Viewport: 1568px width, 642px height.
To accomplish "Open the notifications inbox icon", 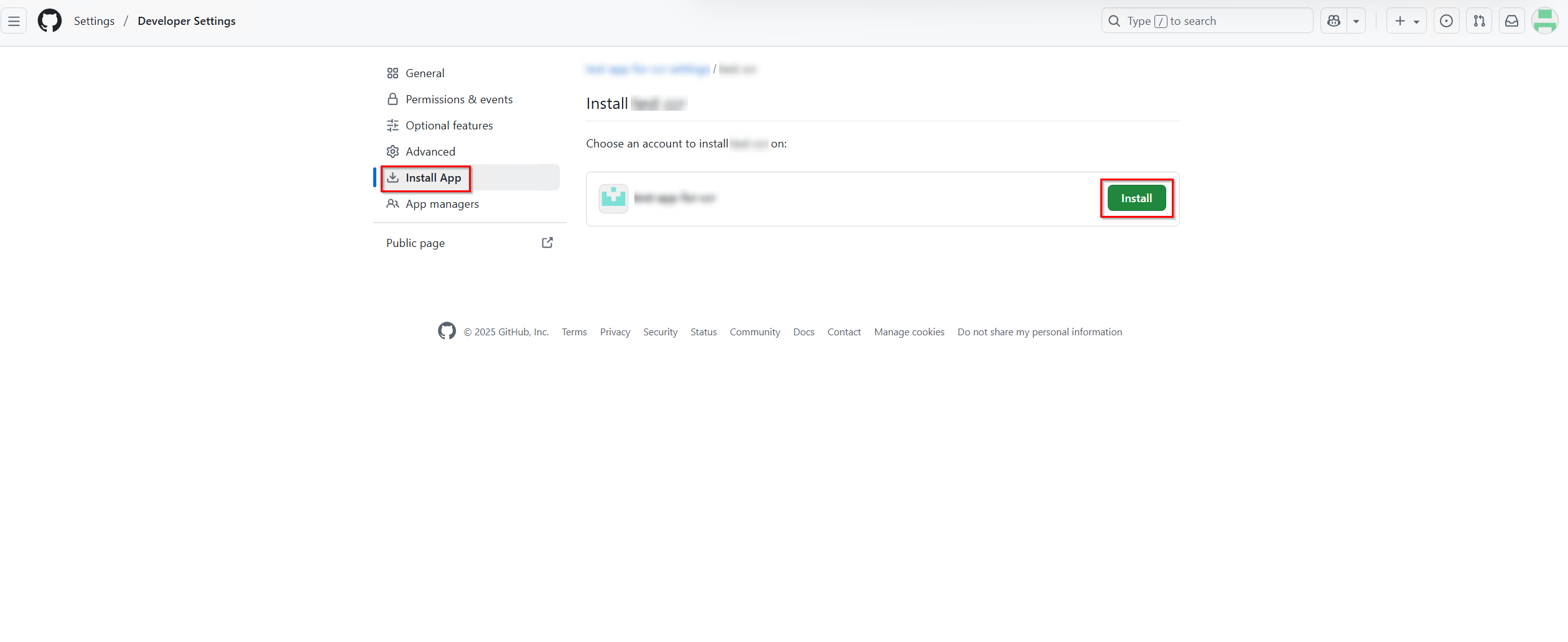I will pyautogui.click(x=1511, y=21).
